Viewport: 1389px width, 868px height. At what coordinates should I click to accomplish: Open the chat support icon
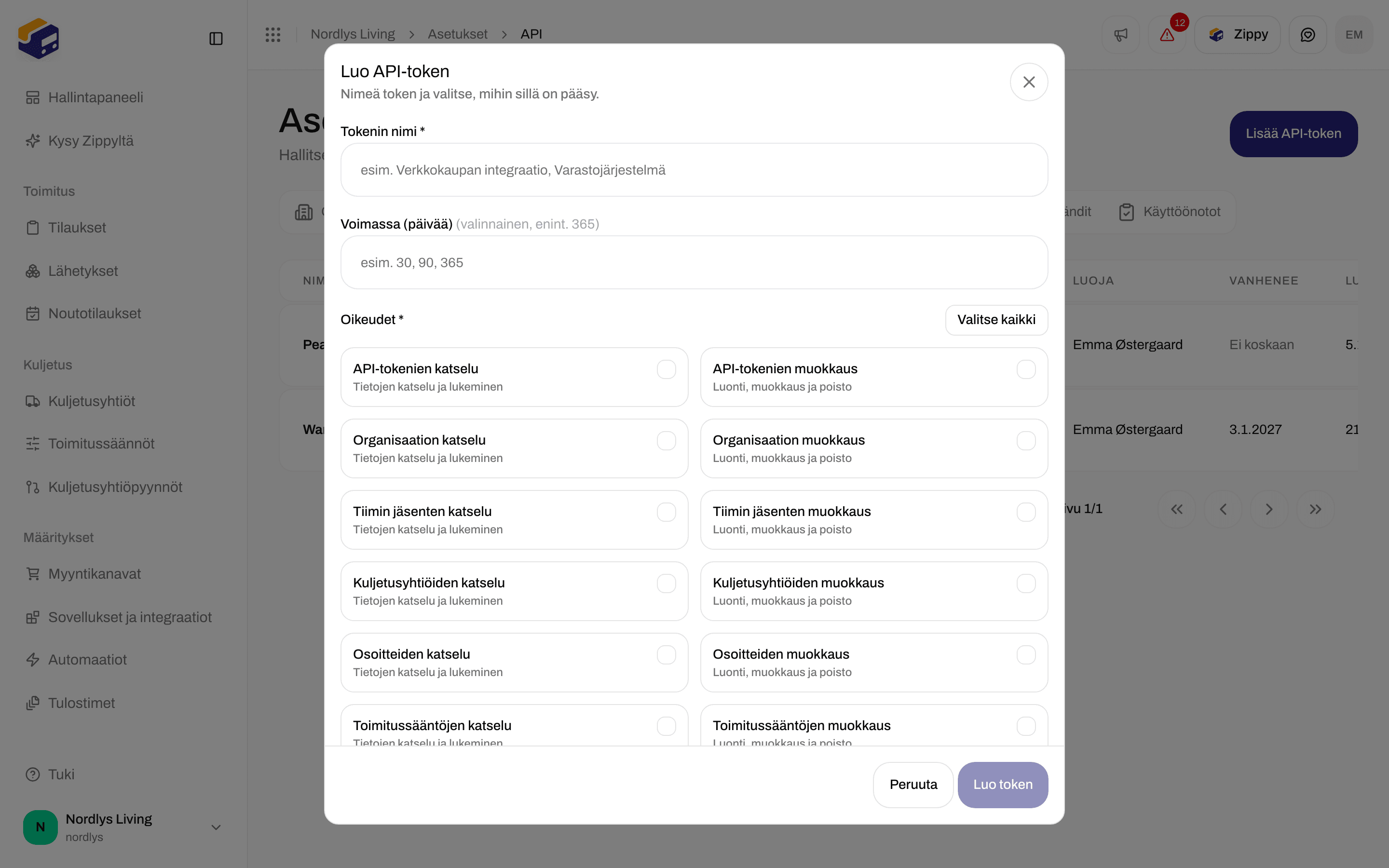click(1307, 35)
